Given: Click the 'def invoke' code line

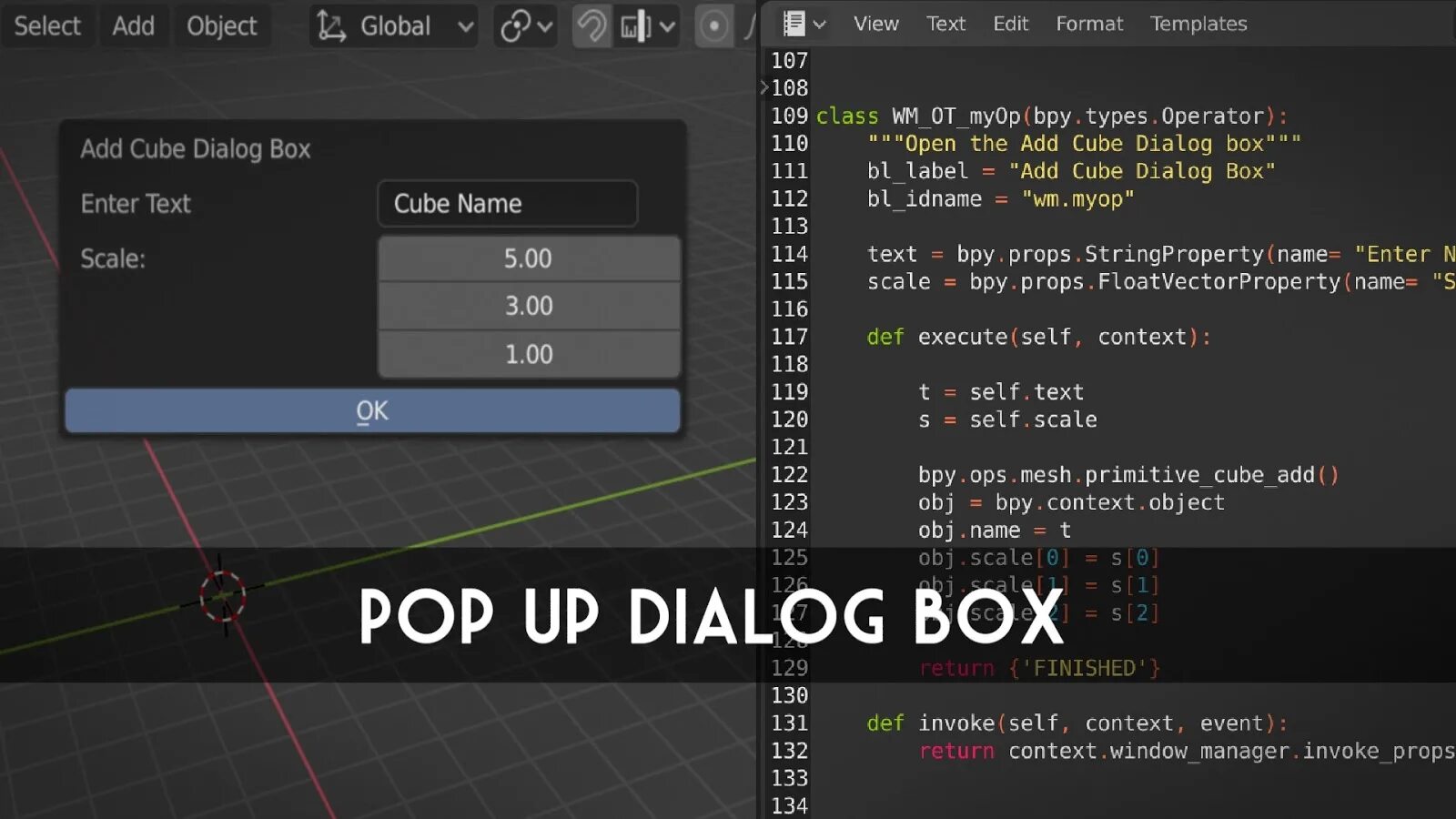Looking at the screenshot, I should [1077, 723].
